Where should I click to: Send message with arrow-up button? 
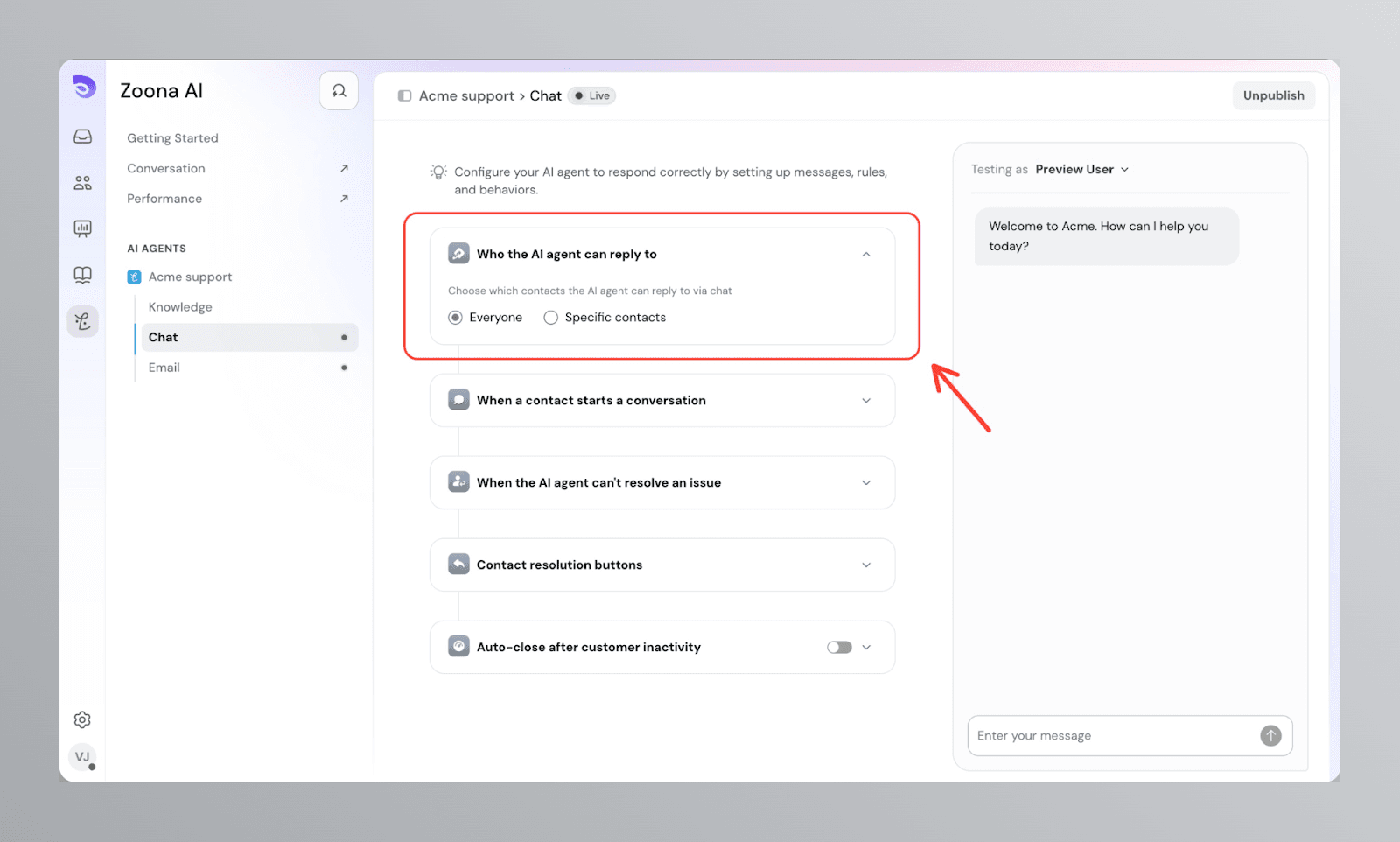(1270, 736)
